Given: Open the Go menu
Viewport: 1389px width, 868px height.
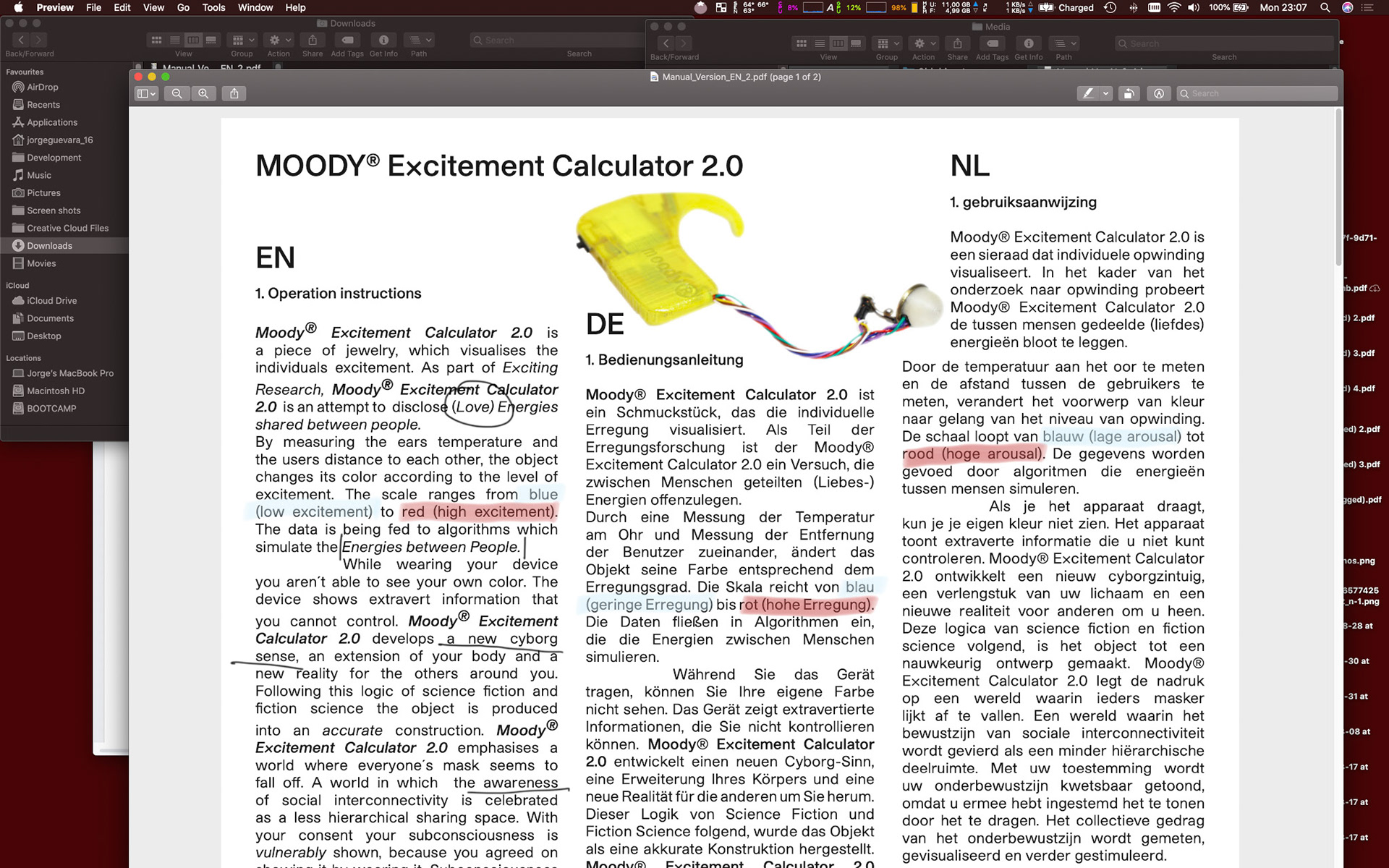Looking at the screenshot, I should point(183,7).
